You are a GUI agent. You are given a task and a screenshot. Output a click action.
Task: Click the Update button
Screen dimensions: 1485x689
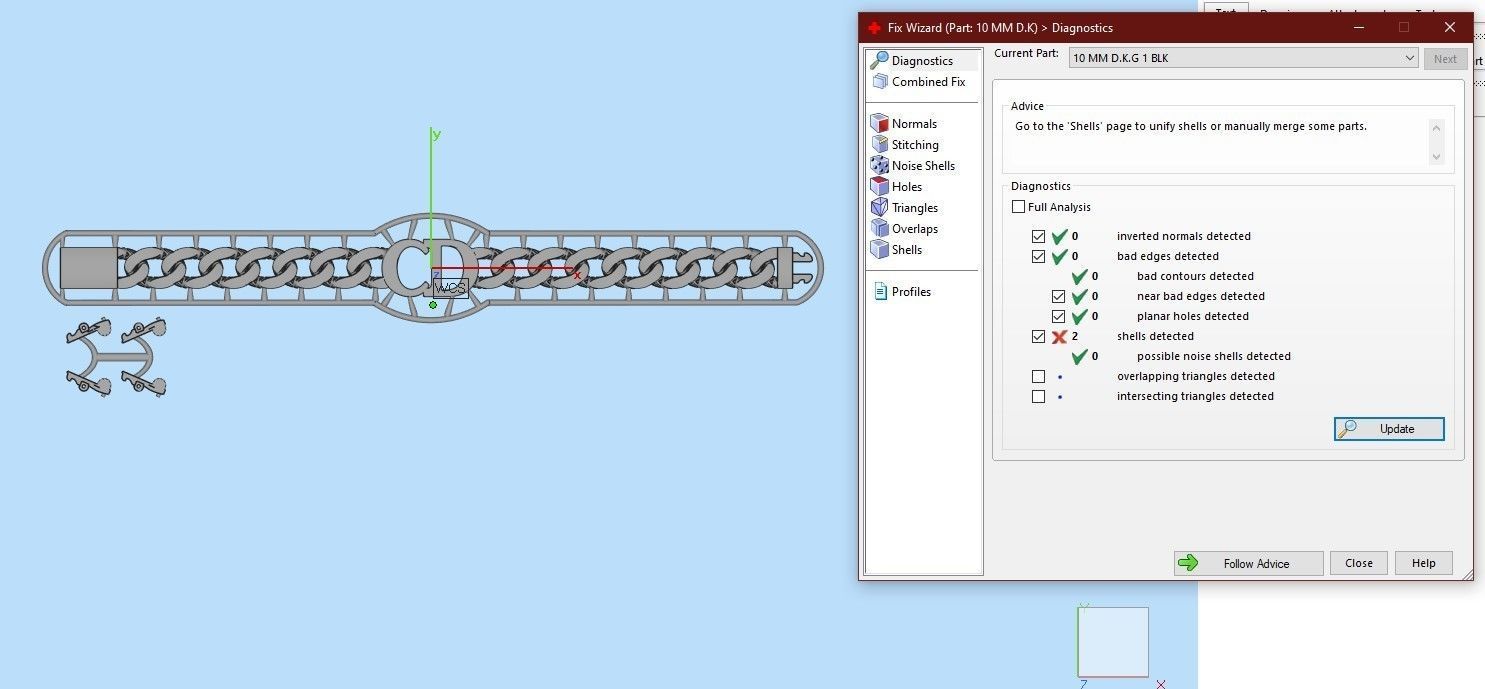(1389, 429)
